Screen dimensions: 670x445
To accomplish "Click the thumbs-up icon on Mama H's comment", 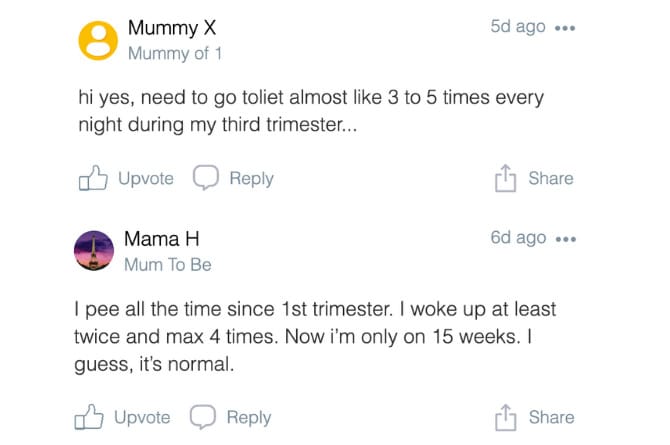I will click(90, 417).
